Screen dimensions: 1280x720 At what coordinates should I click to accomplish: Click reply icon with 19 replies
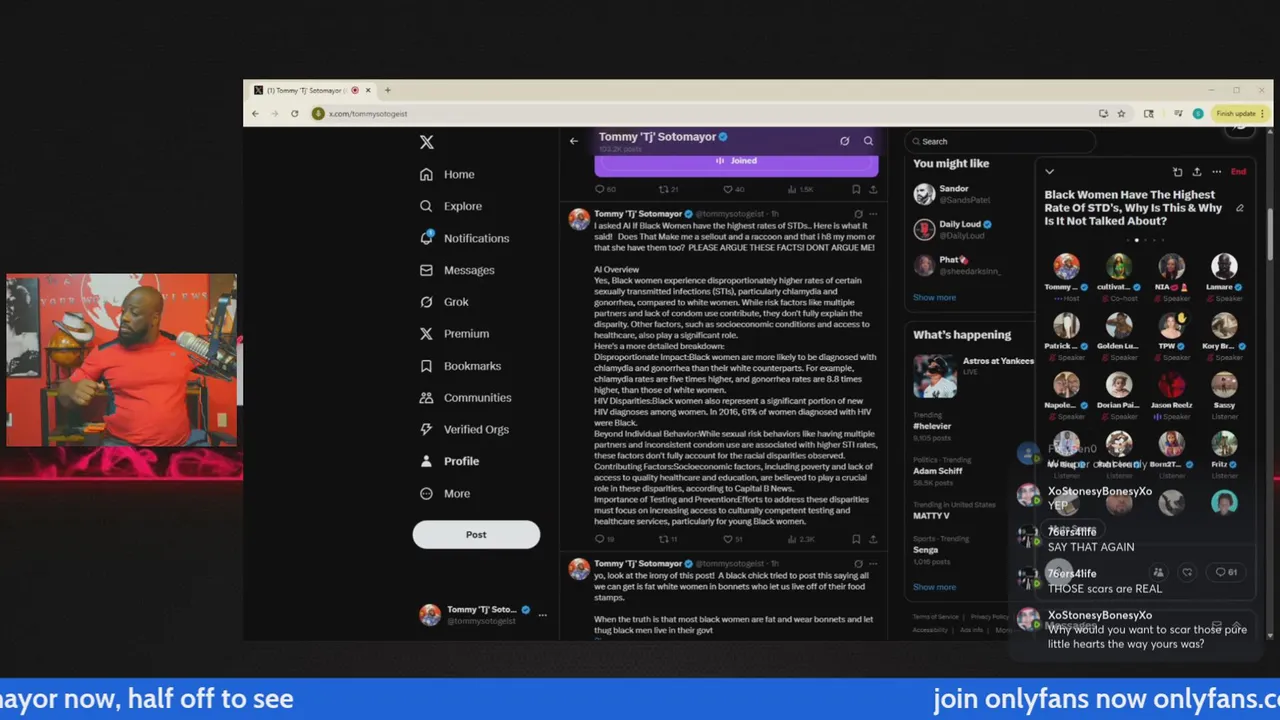600,539
